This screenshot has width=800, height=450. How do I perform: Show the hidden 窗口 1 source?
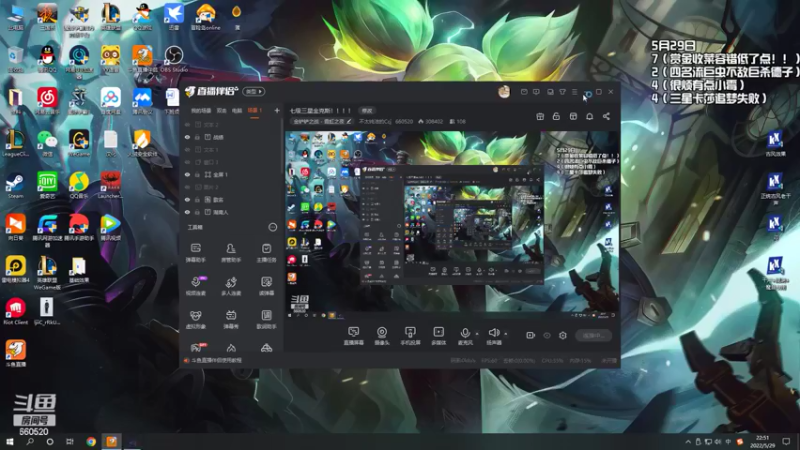pos(187,162)
